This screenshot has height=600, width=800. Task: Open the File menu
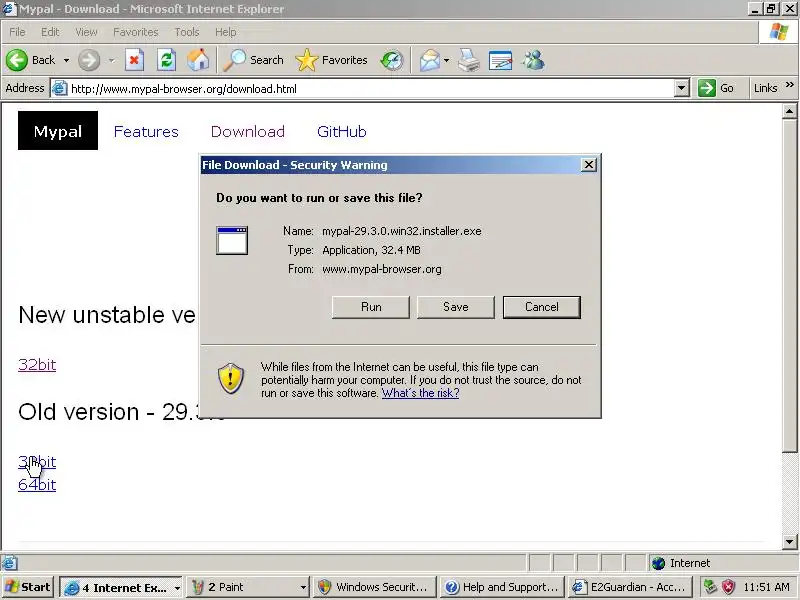17,32
